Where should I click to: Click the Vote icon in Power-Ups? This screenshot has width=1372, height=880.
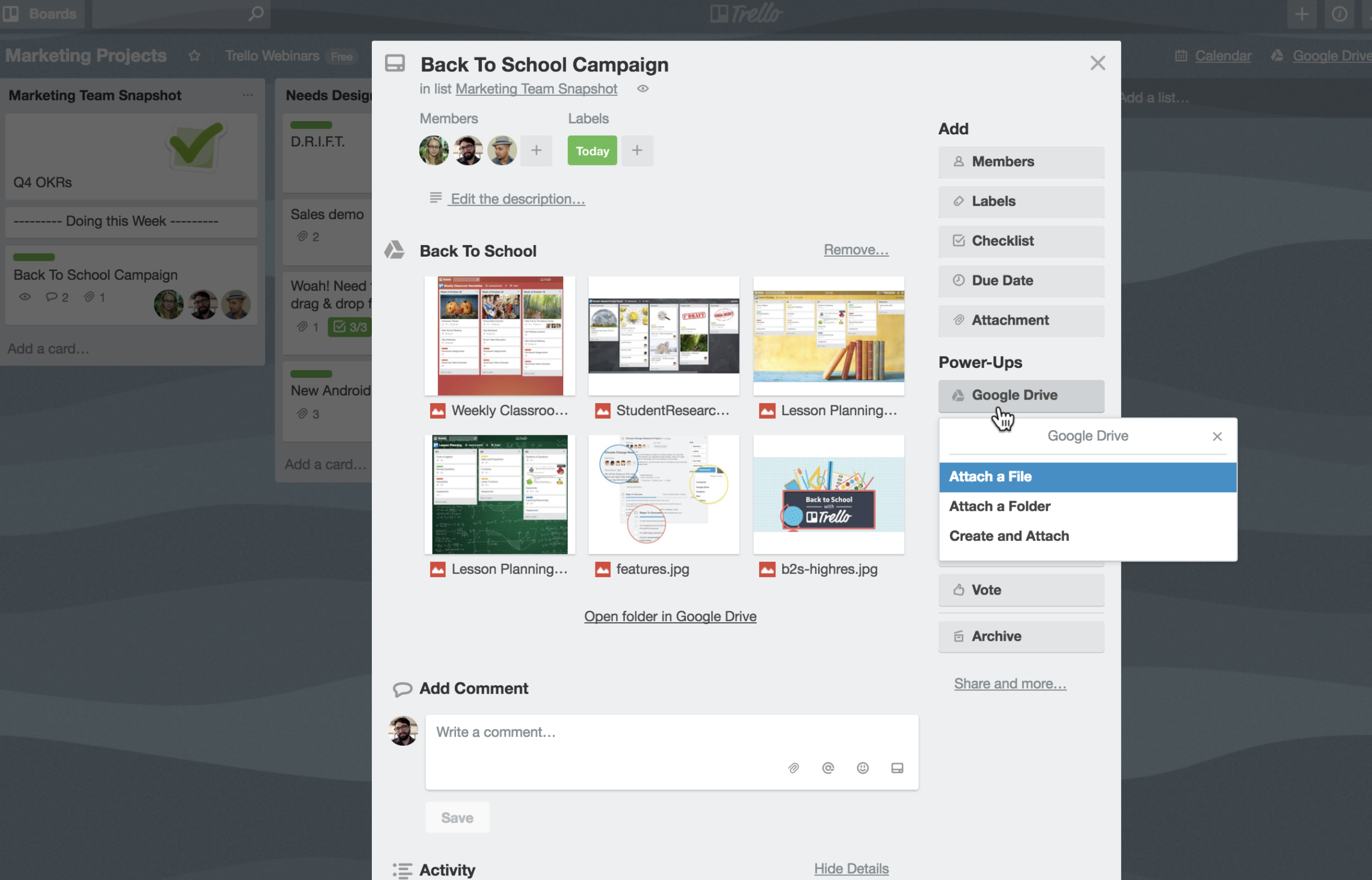(956, 589)
